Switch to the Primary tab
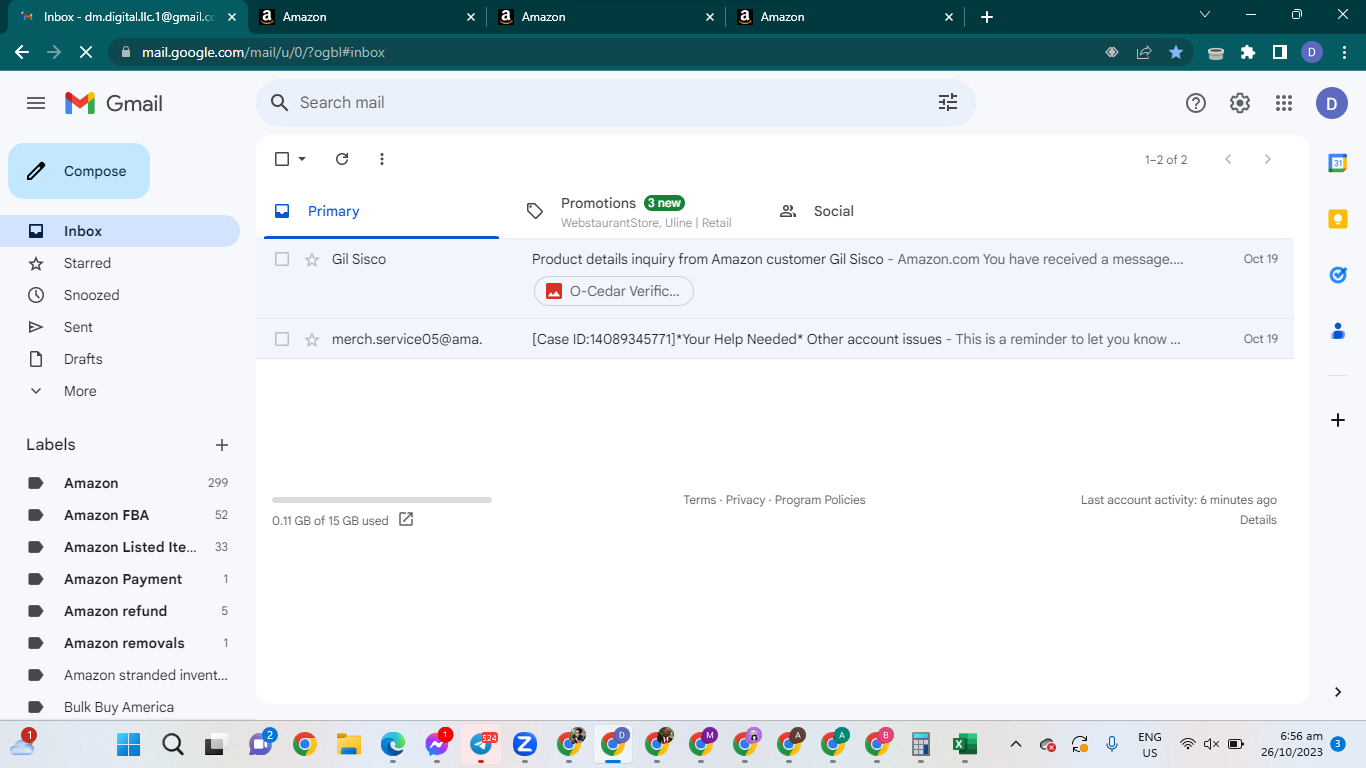The height and width of the screenshot is (768, 1366). coord(381,211)
